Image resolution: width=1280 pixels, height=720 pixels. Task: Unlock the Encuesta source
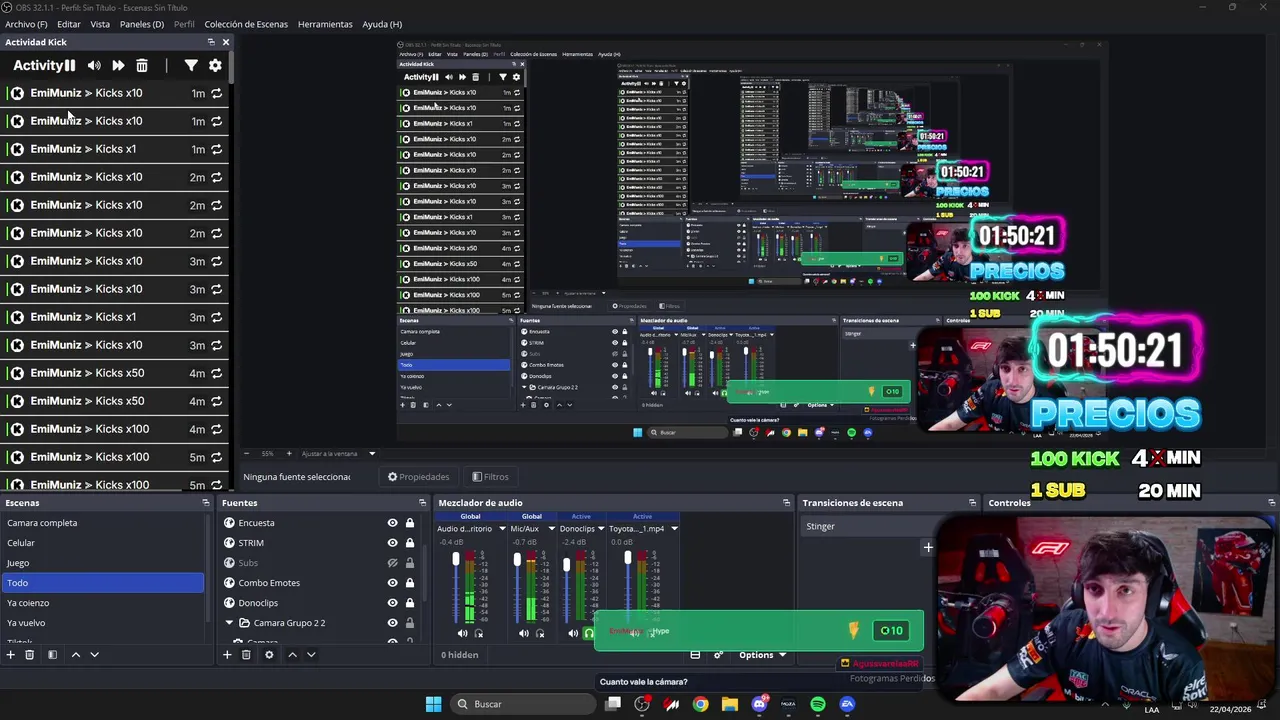[409, 523]
